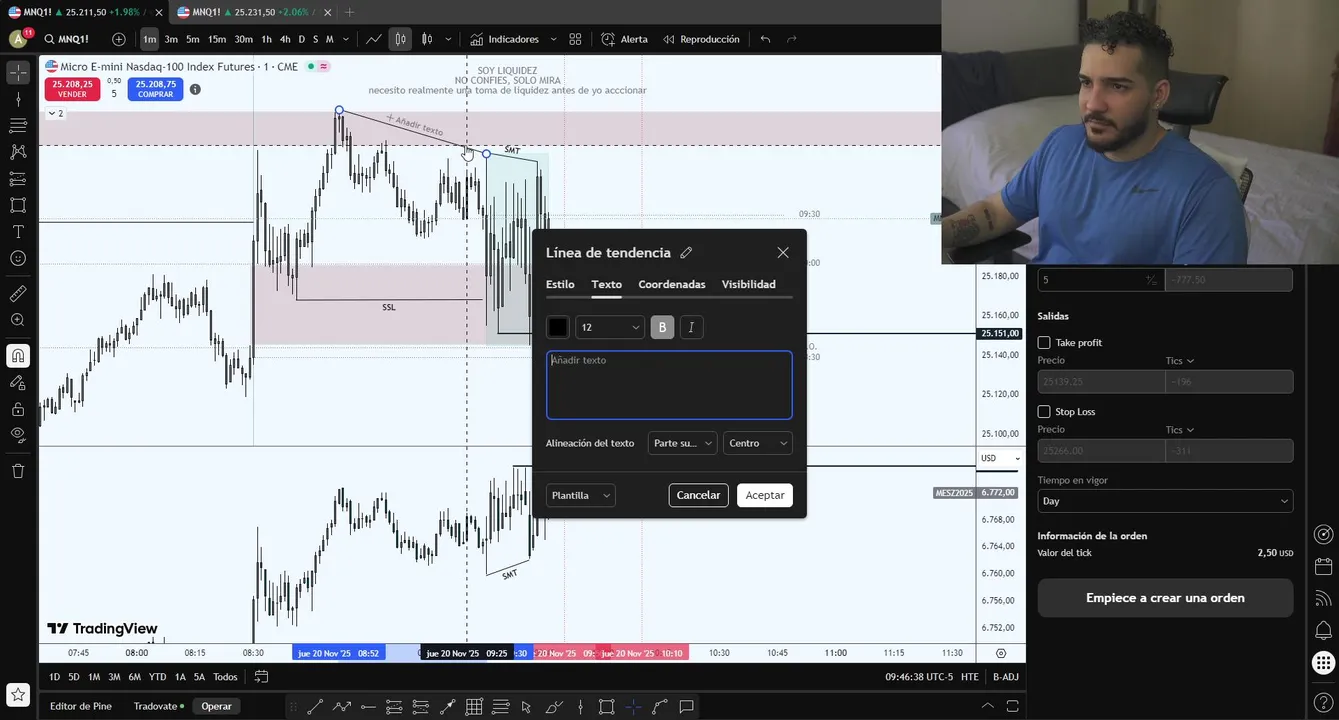1339x720 pixels.
Task: Open the chart settings gear on time axis
Action: pyautogui.click(x=1001, y=653)
